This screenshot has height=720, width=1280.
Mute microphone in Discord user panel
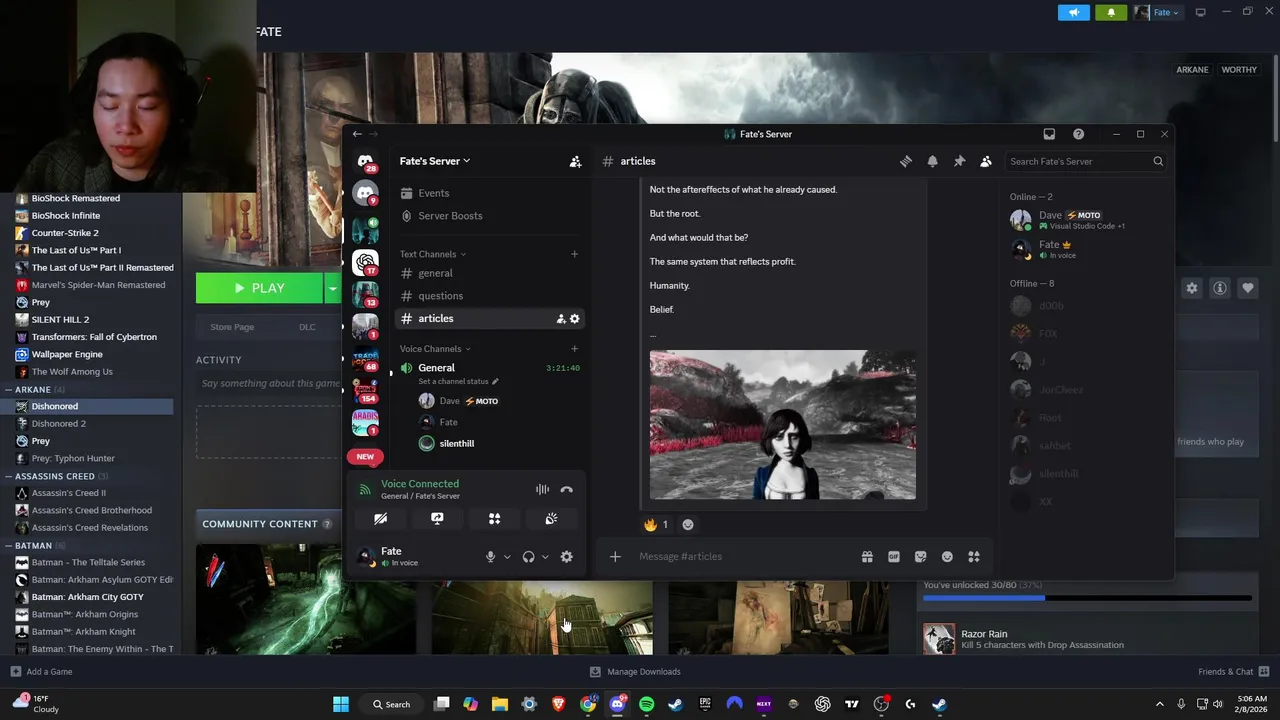[x=490, y=557]
